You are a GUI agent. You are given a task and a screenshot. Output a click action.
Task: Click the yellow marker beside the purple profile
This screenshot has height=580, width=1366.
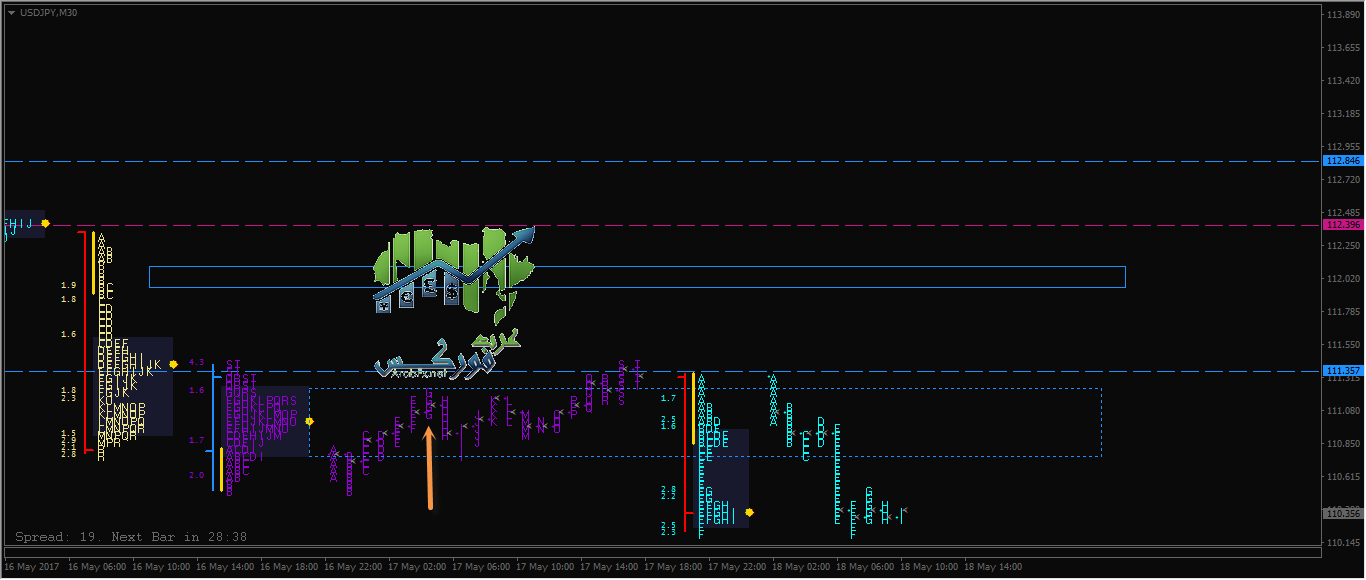tap(310, 421)
